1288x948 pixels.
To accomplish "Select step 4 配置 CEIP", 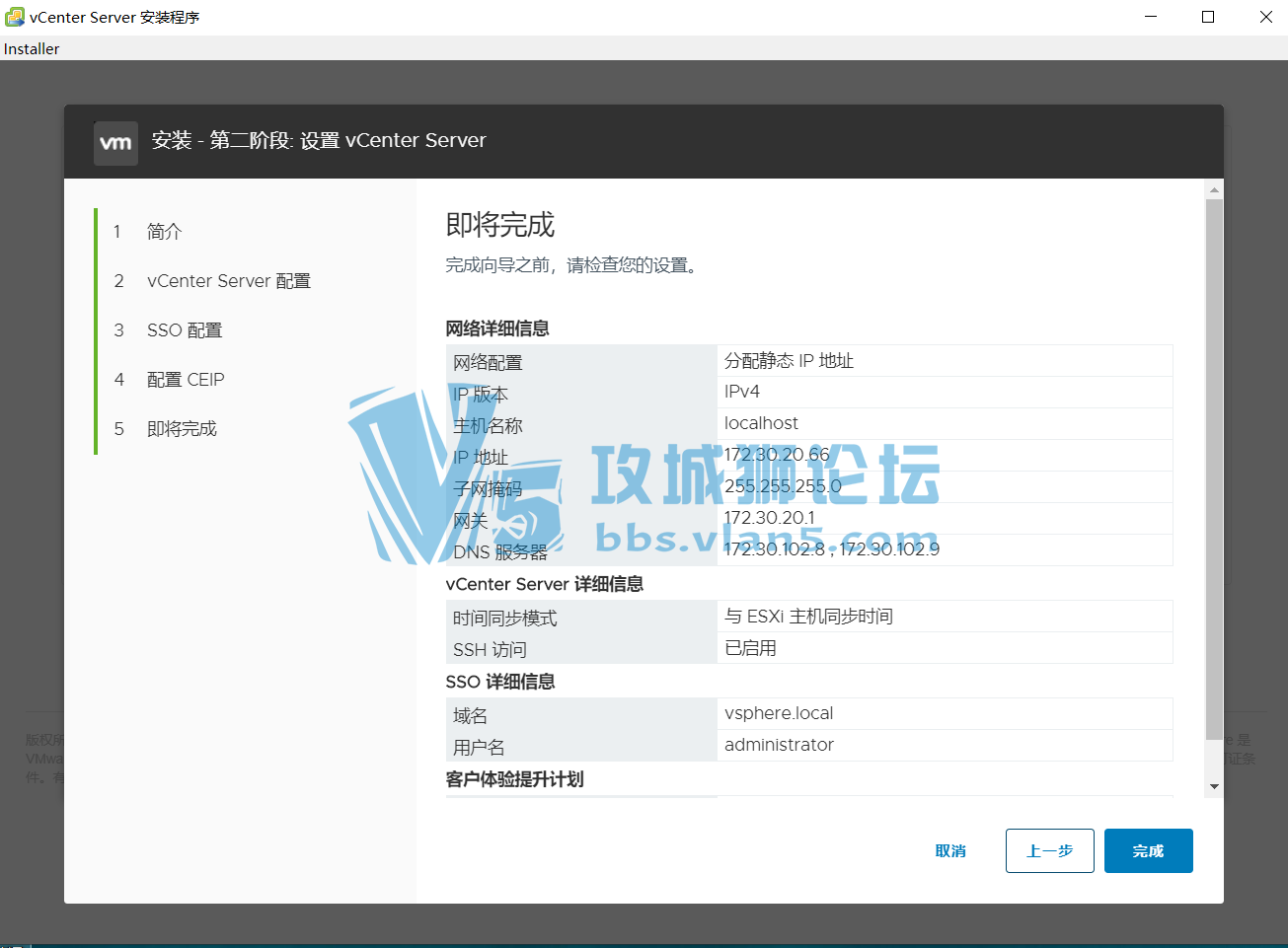I will [187, 379].
